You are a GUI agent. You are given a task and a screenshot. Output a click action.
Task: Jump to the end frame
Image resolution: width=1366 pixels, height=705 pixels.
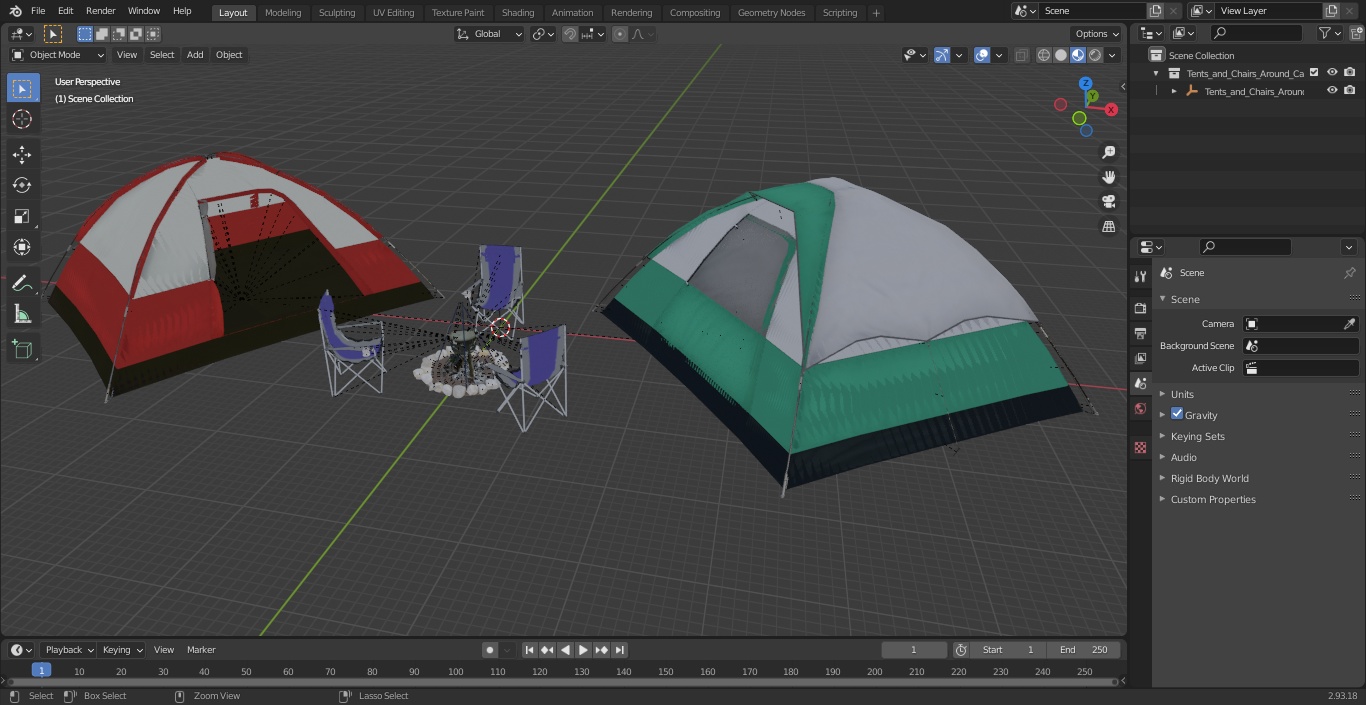pos(619,650)
